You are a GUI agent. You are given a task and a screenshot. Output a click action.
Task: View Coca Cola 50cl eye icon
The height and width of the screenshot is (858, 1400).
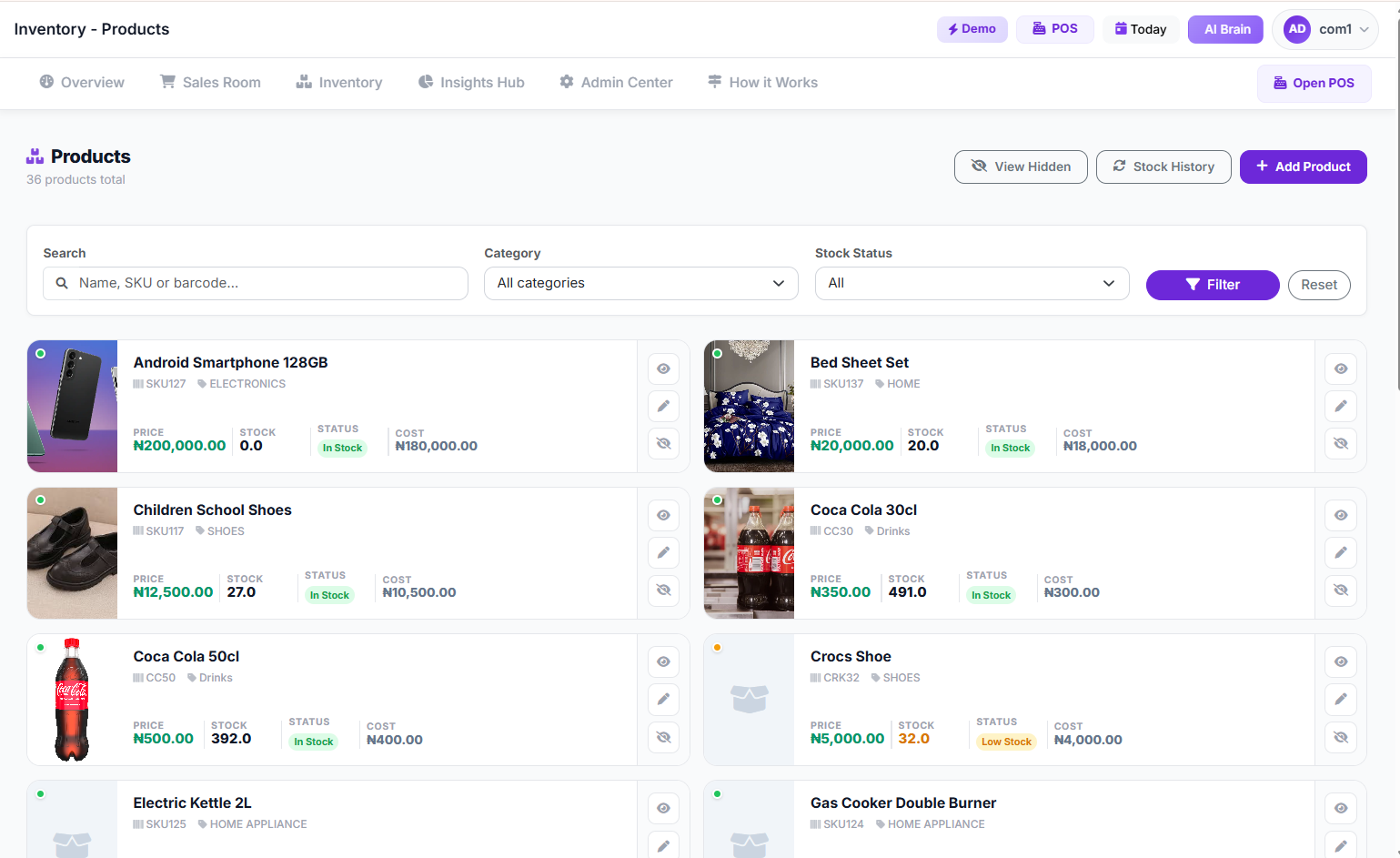663,661
